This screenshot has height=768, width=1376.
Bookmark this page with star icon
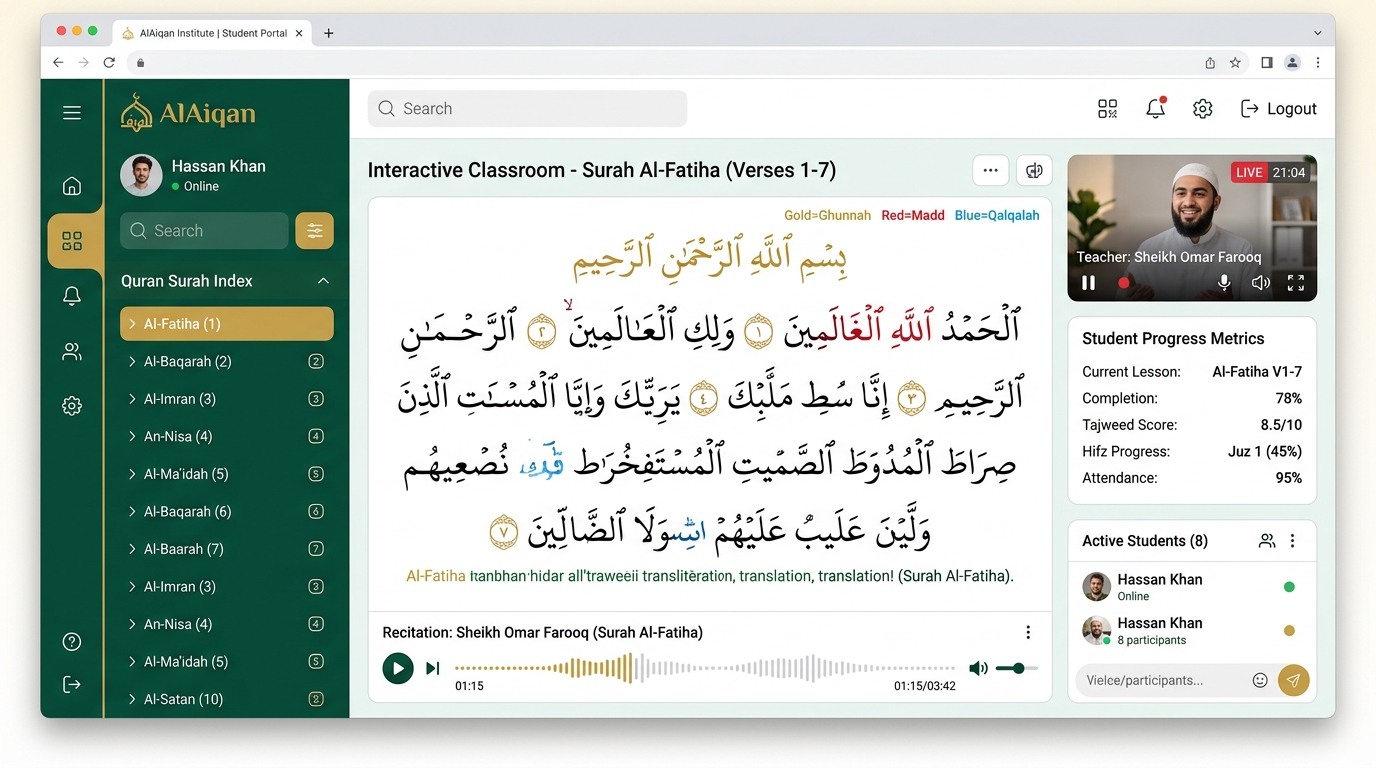(1235, 62)
